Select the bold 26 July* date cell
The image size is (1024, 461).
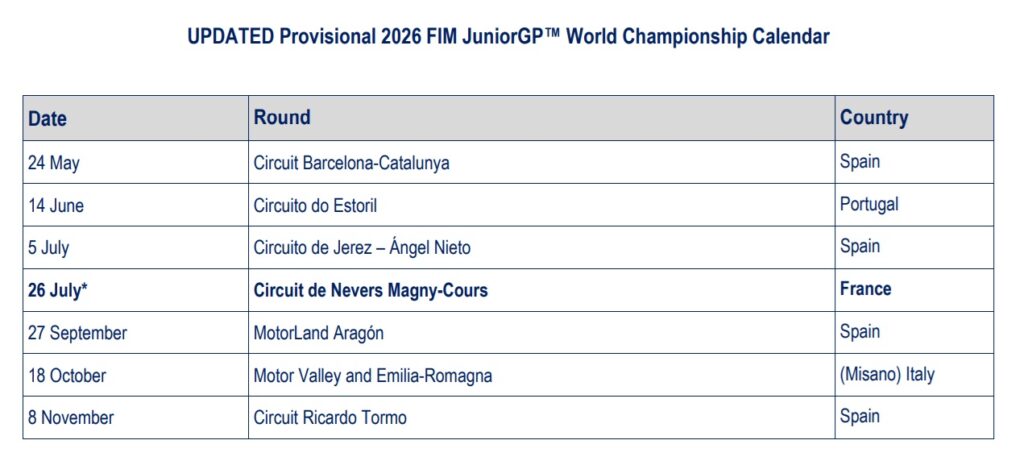pos(58,290)
